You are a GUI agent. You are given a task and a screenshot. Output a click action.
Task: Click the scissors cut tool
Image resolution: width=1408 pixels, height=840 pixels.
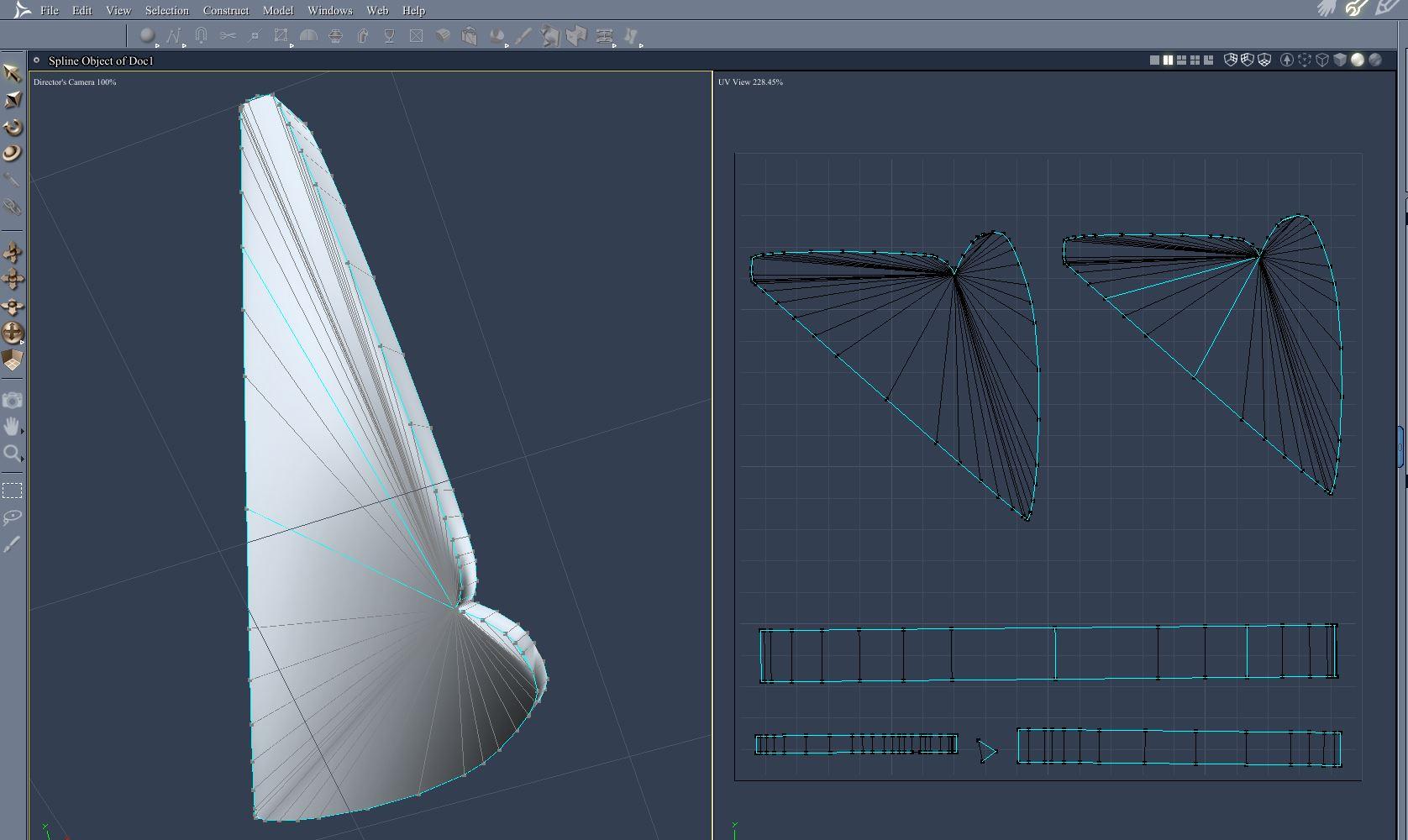pyautogui.click(x=228, y=35)
